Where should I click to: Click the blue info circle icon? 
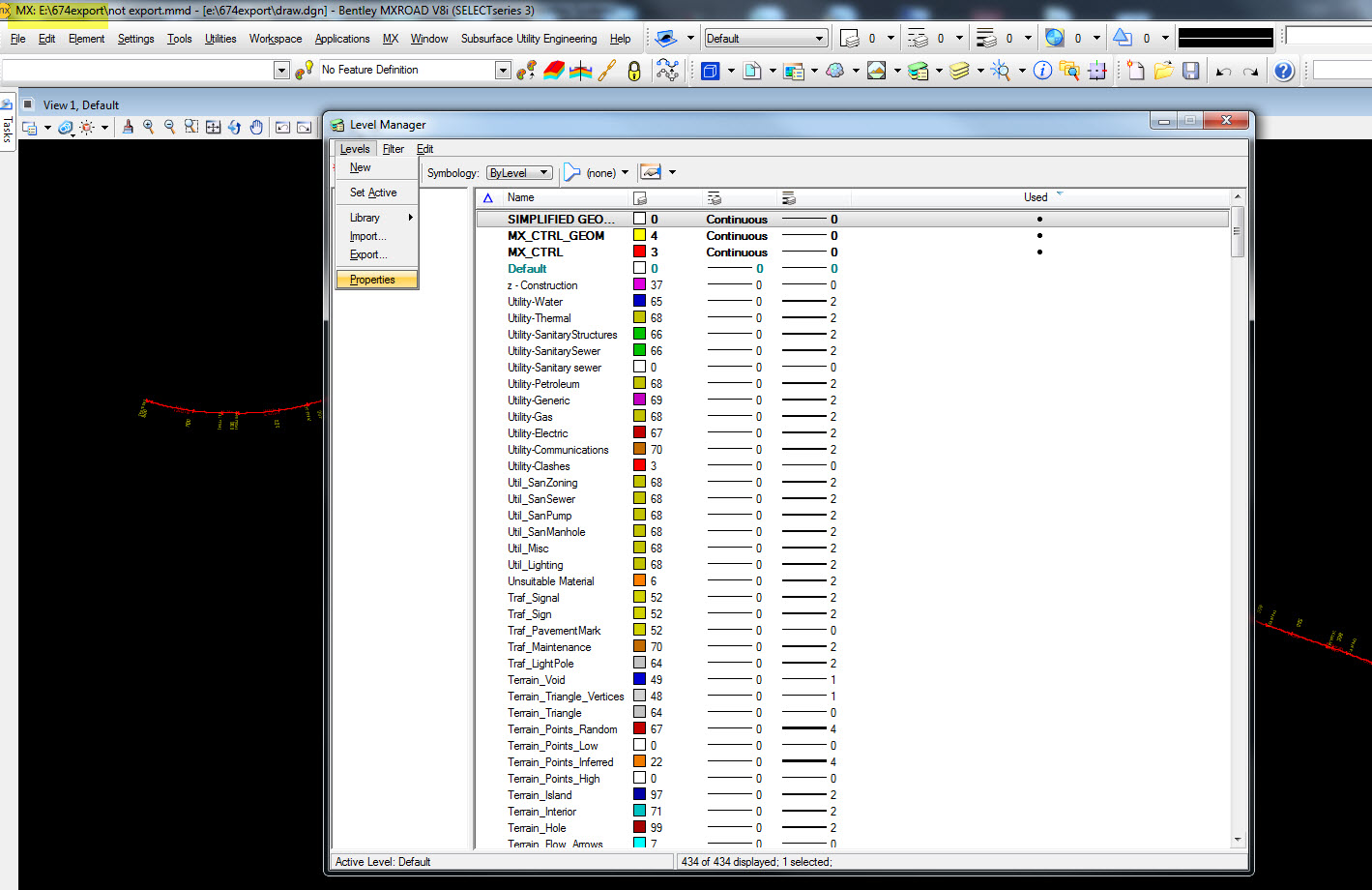coord(1042,71)
